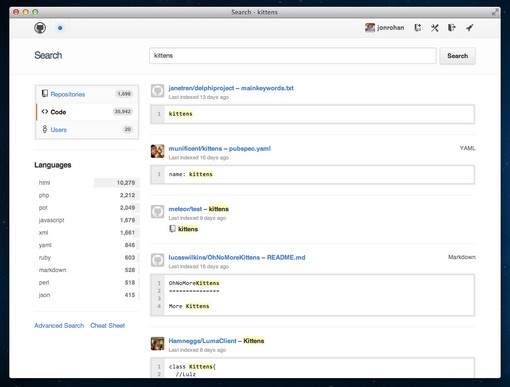Open jonrohan user avatar

click(370, 28)
